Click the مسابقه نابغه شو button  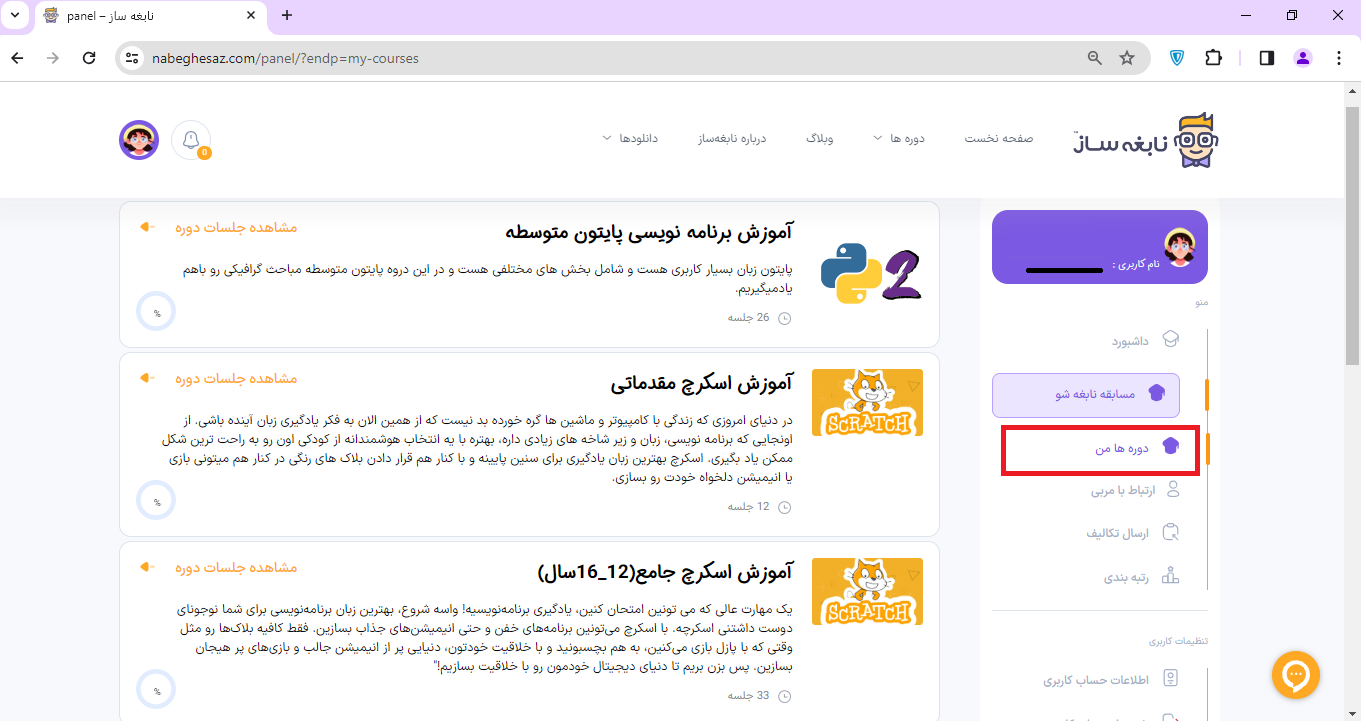point(1086,395)
